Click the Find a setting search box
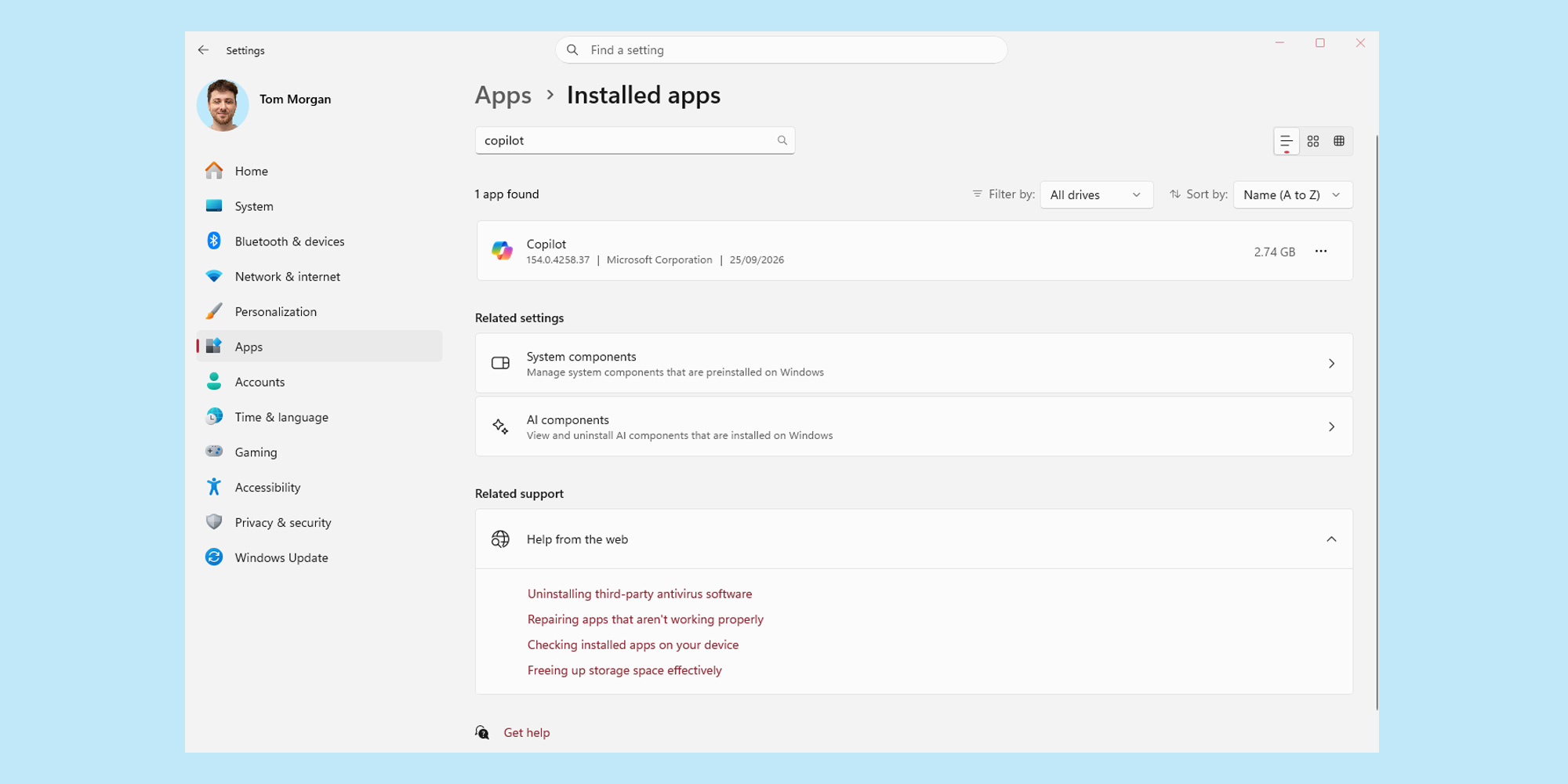The image size is (1568, 784). point(781,50)
